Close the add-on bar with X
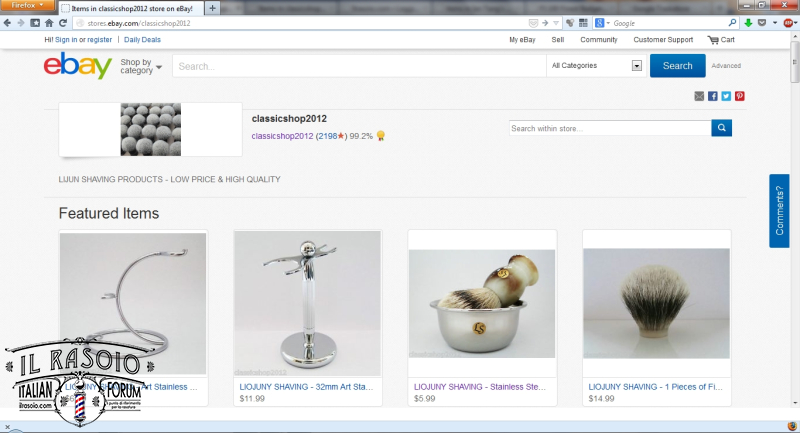Image resolution: width=800 pixels, height=433 pixels. coord(7,427)
